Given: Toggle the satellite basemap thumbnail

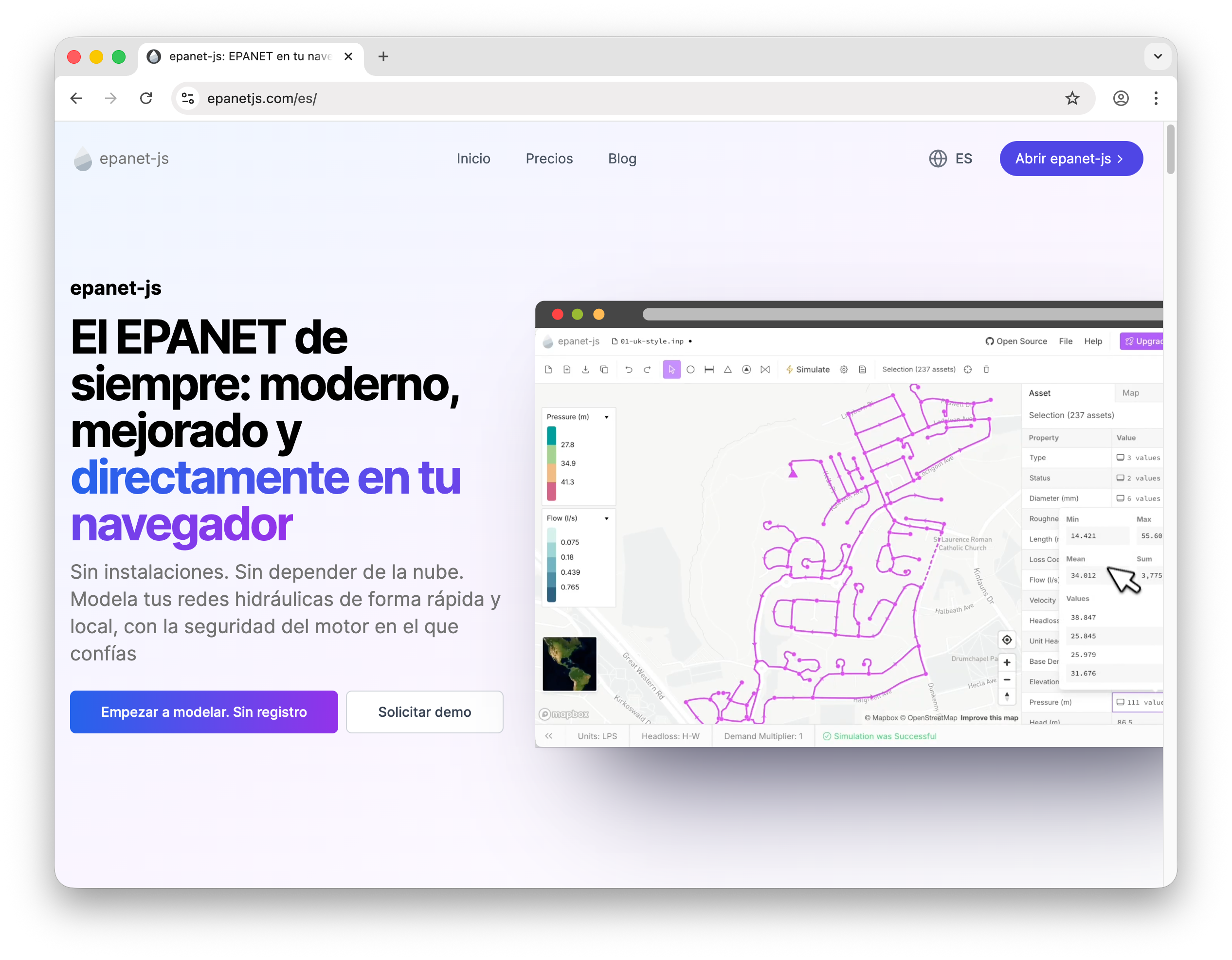Looking at the screenshot, I should 569,664.
